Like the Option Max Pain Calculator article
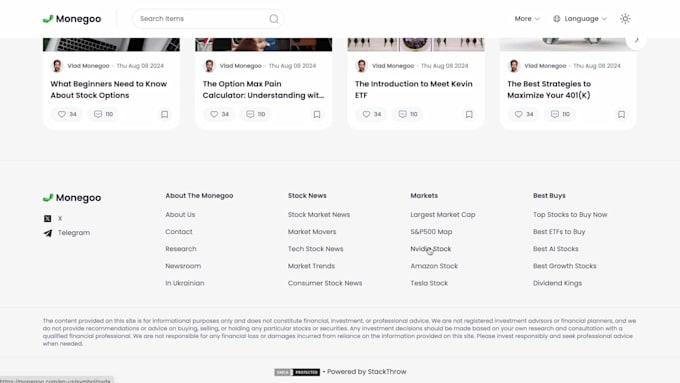 (x=219, y=114)
